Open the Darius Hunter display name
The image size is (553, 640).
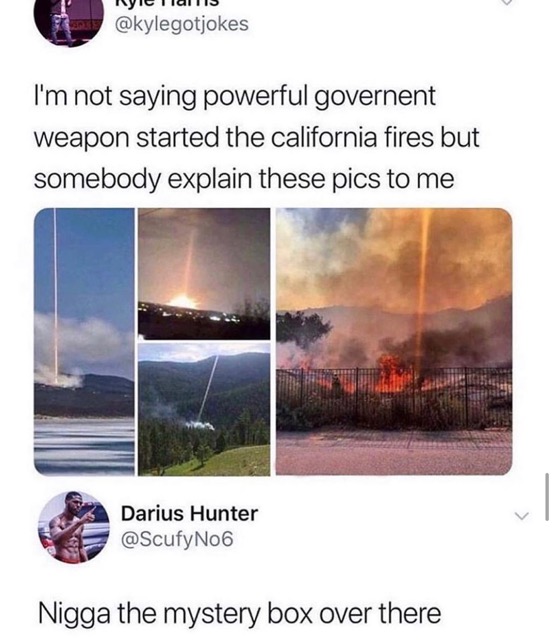coord(189,513)
